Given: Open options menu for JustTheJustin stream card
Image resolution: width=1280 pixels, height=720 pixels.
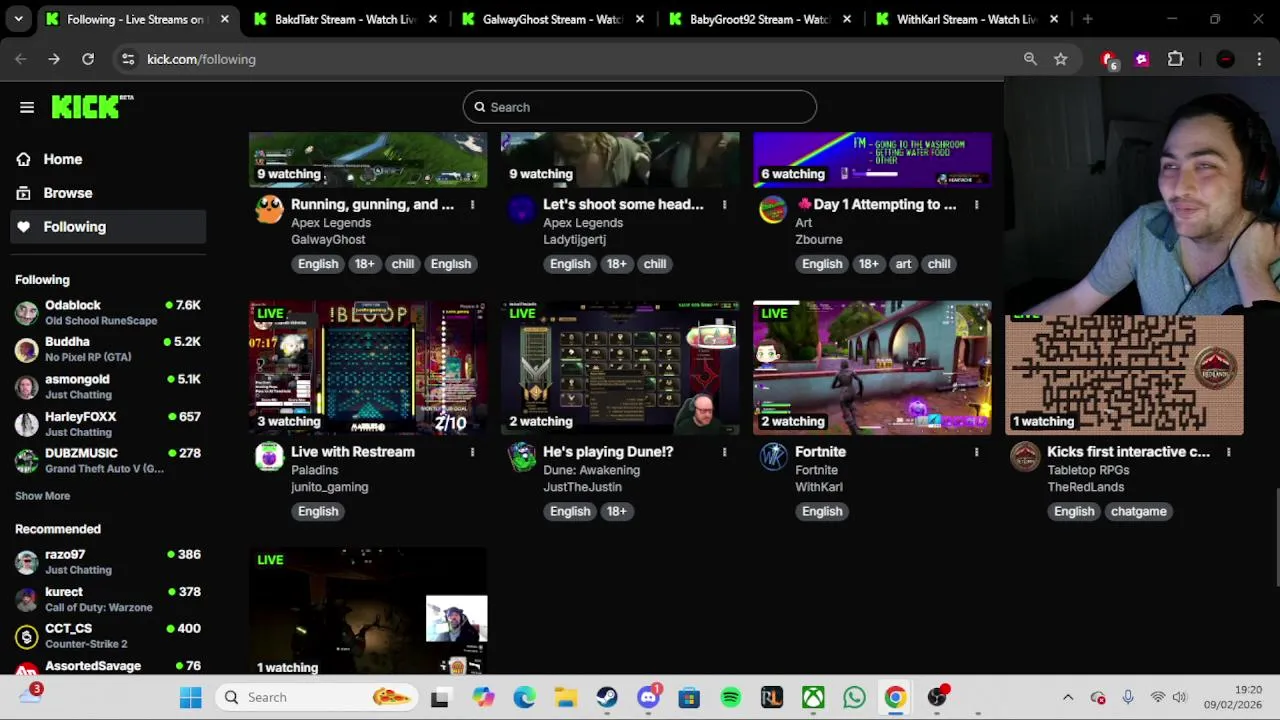Looking at the screenshot, I should pos(724,452).
